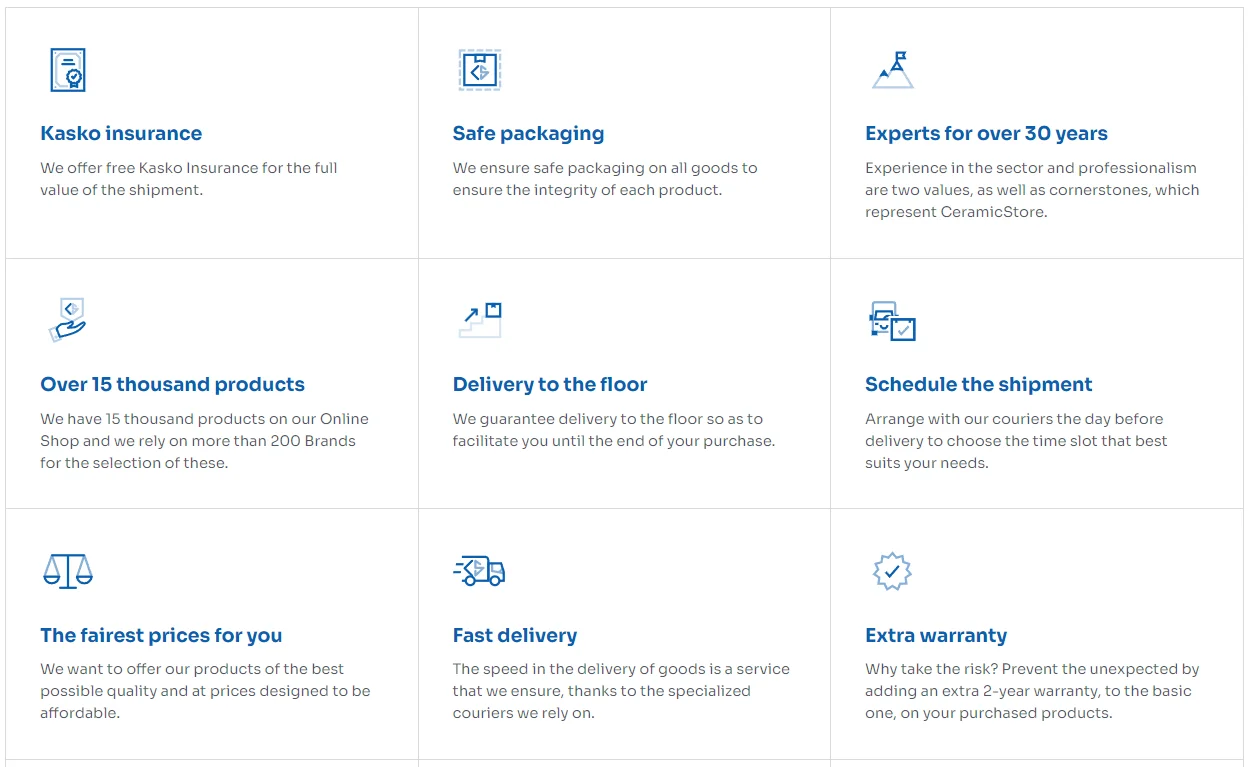This screenshot has width=1250, height=767.
Task: Click The fairest prices for you heading
Action: [161, 636]
